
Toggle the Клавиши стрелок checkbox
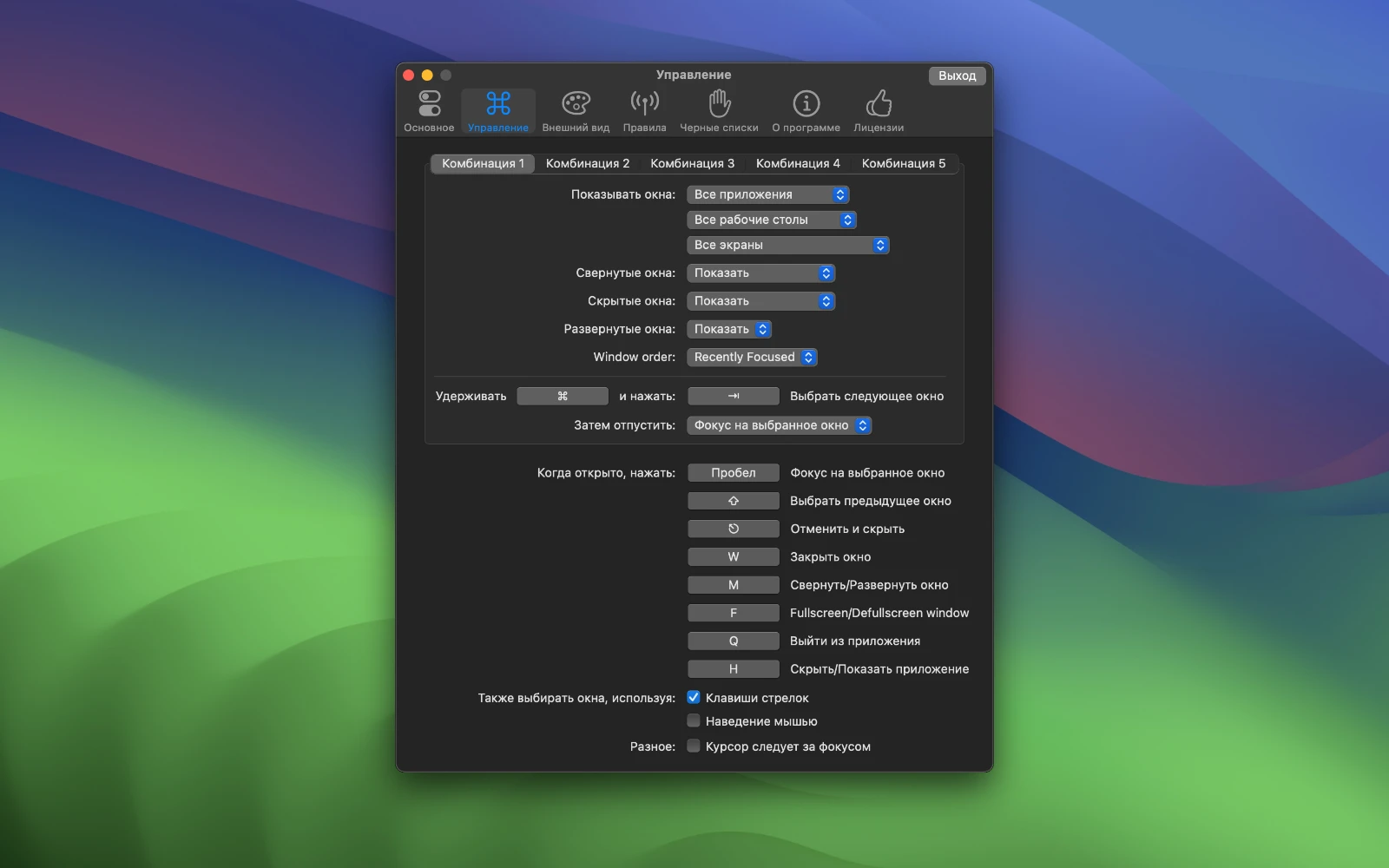tap(693, 697)
